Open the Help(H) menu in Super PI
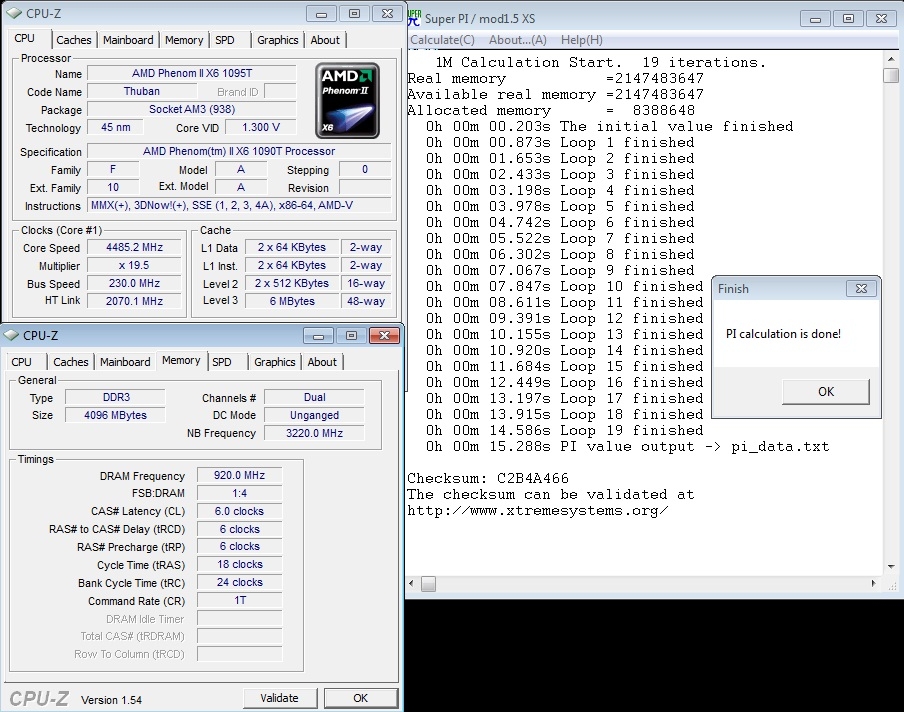The width and height of the screenshot is (904, 712). pos(581,40)
